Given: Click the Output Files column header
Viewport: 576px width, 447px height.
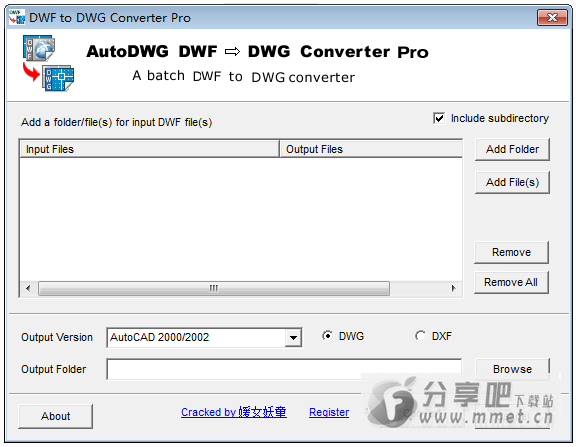Looking at the screenshot, I should point(371,149).
